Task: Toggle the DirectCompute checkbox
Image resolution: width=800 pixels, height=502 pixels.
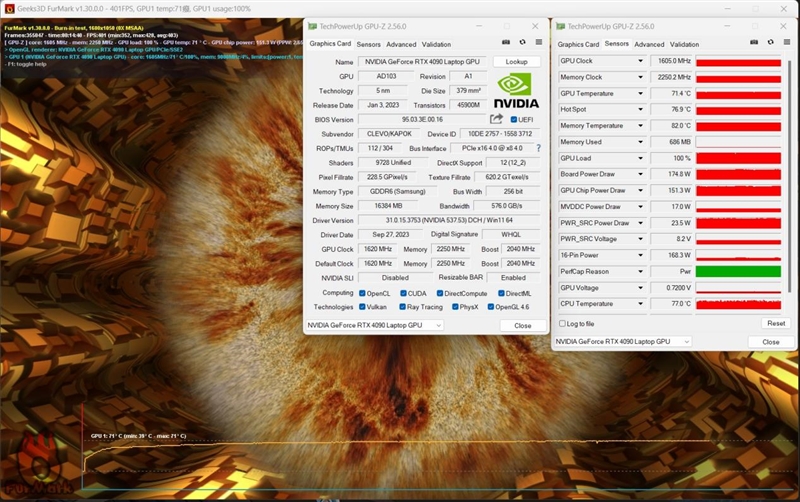Action: click(x=440, y=293)
